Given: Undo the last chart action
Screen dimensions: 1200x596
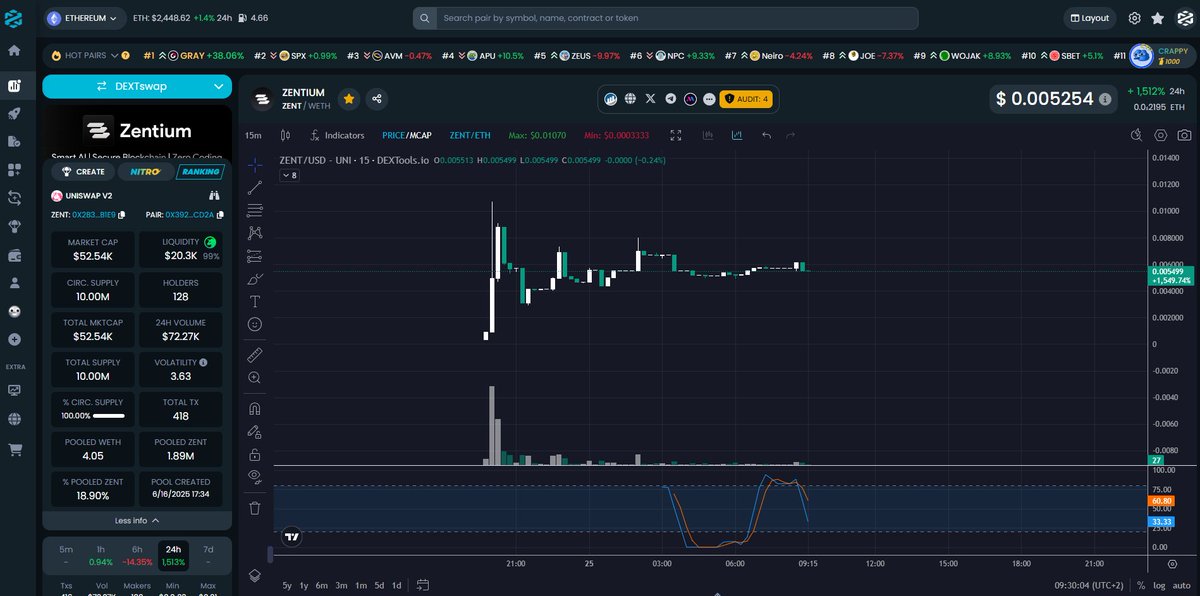Looking at the screenshot, I should coord(766,135).
